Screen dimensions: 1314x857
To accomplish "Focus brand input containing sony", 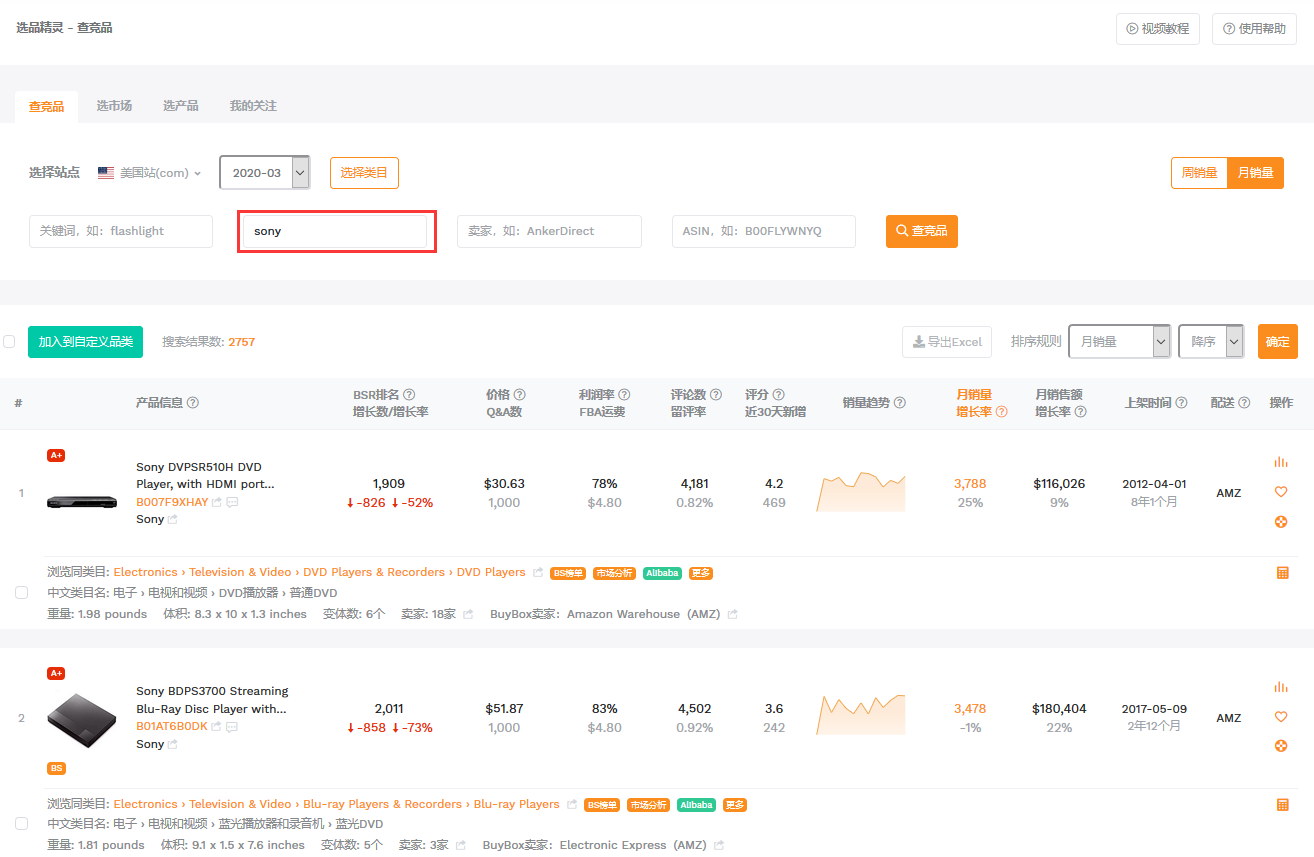I will click(x=335, y=231).
